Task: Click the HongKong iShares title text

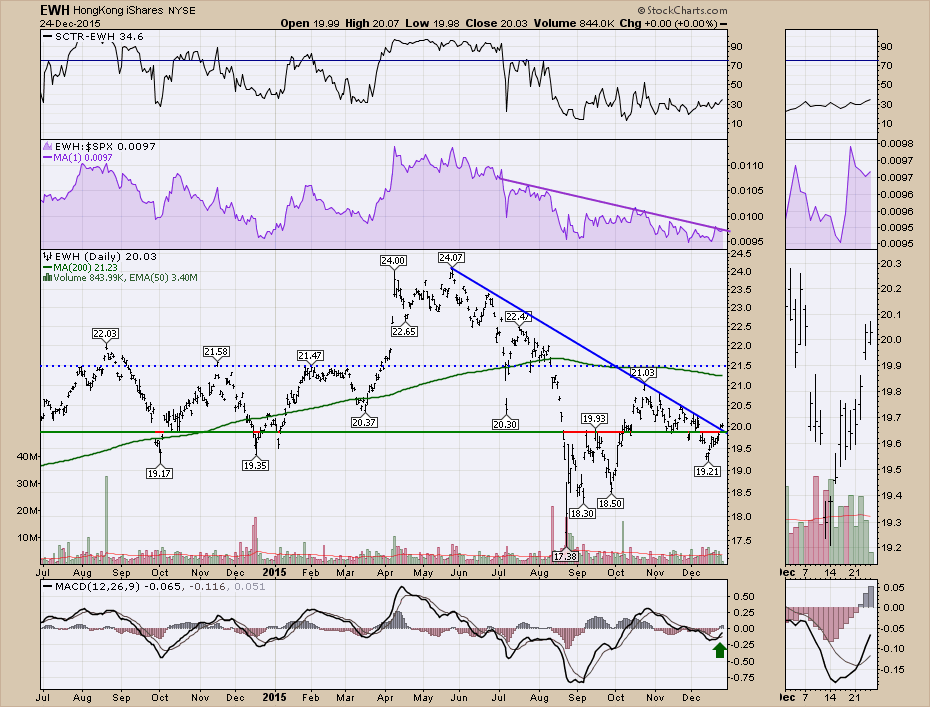Action: click(119, 11)
